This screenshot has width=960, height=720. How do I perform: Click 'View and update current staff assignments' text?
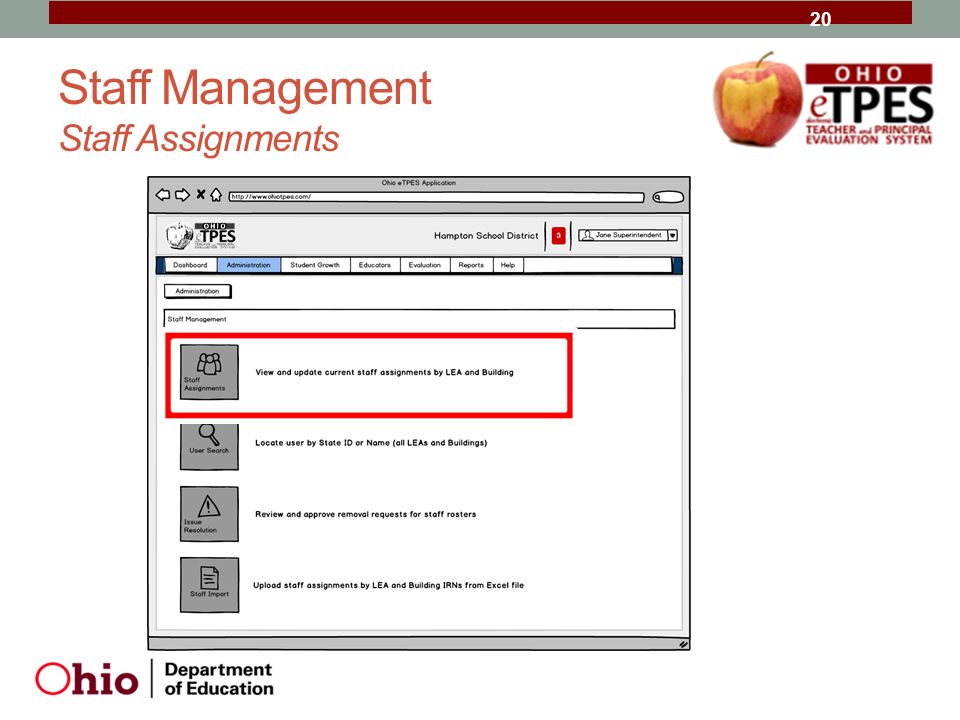(384, 372)
